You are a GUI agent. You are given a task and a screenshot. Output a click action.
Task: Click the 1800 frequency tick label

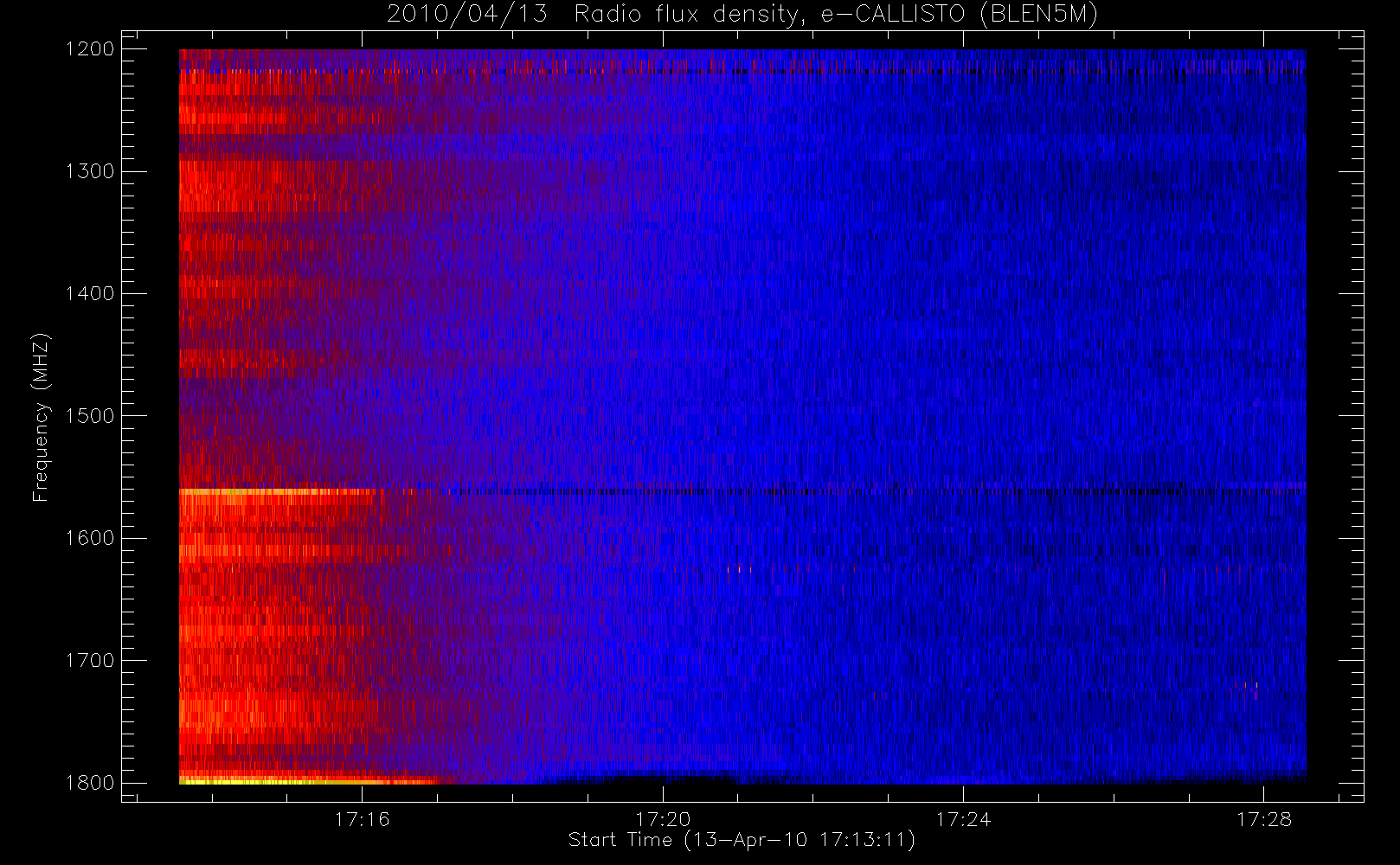pos(90,783)
